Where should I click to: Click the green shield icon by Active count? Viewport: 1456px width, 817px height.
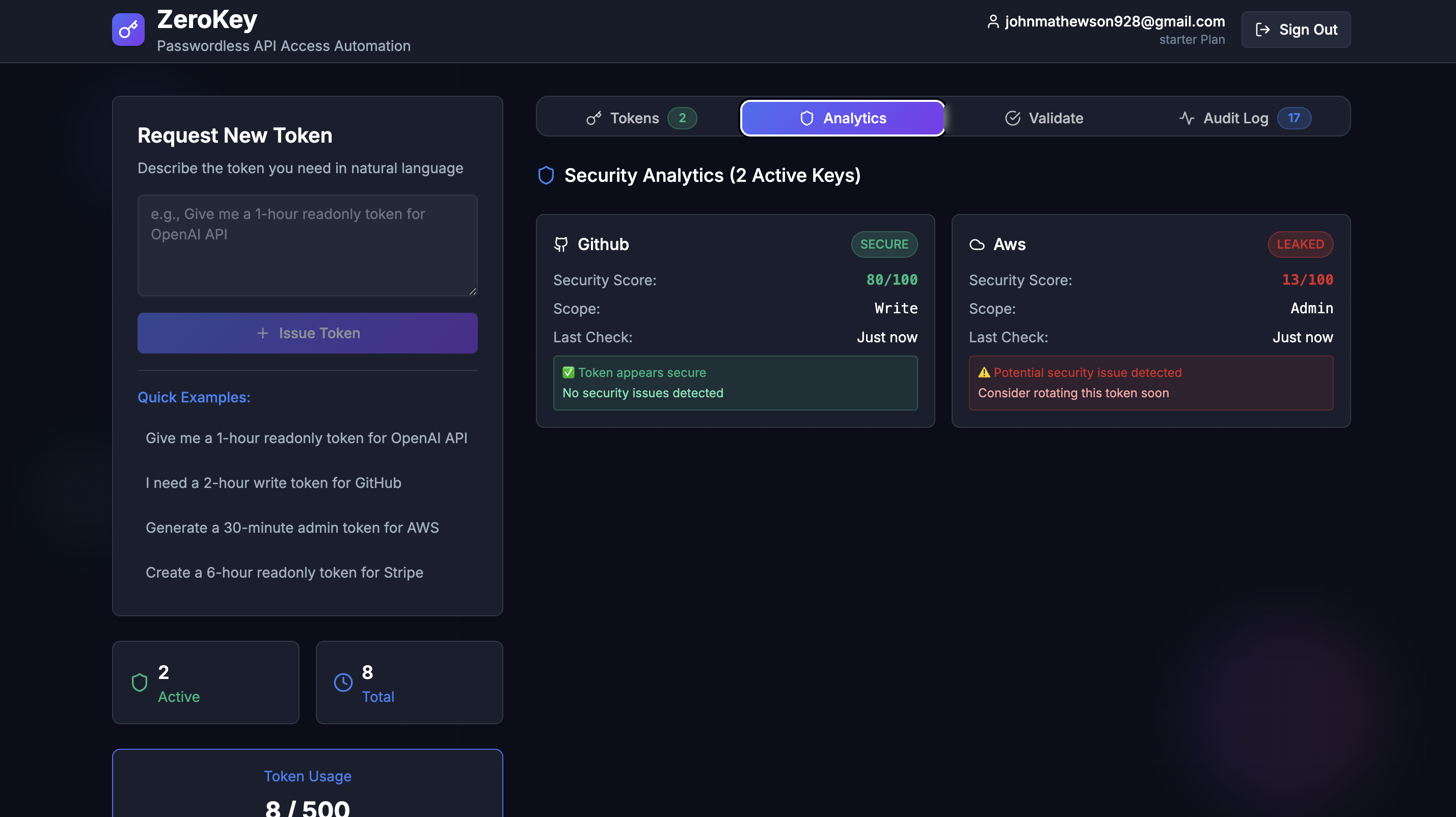(x=139, y=683)
